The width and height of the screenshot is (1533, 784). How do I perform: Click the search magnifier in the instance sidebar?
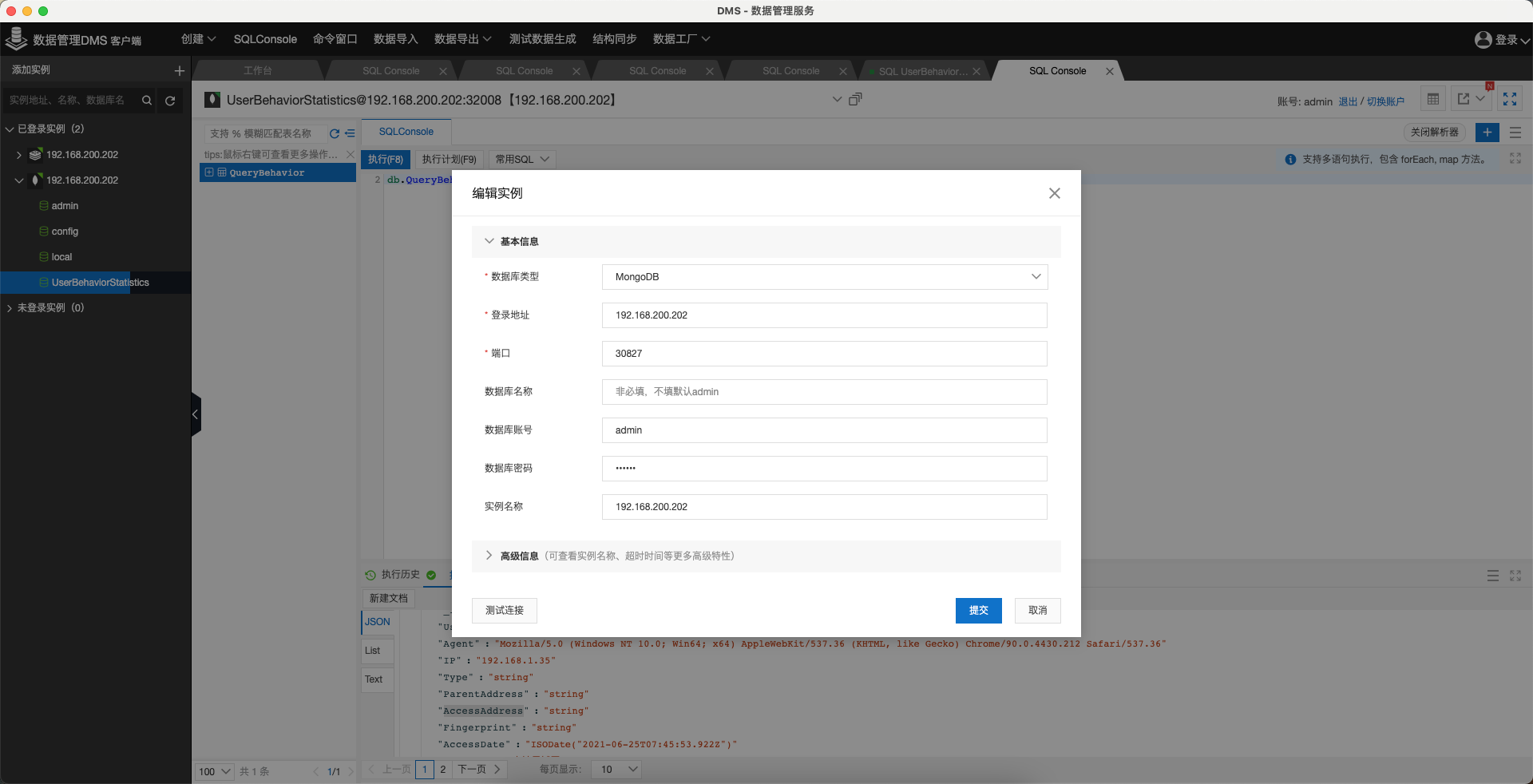[147, 101]
